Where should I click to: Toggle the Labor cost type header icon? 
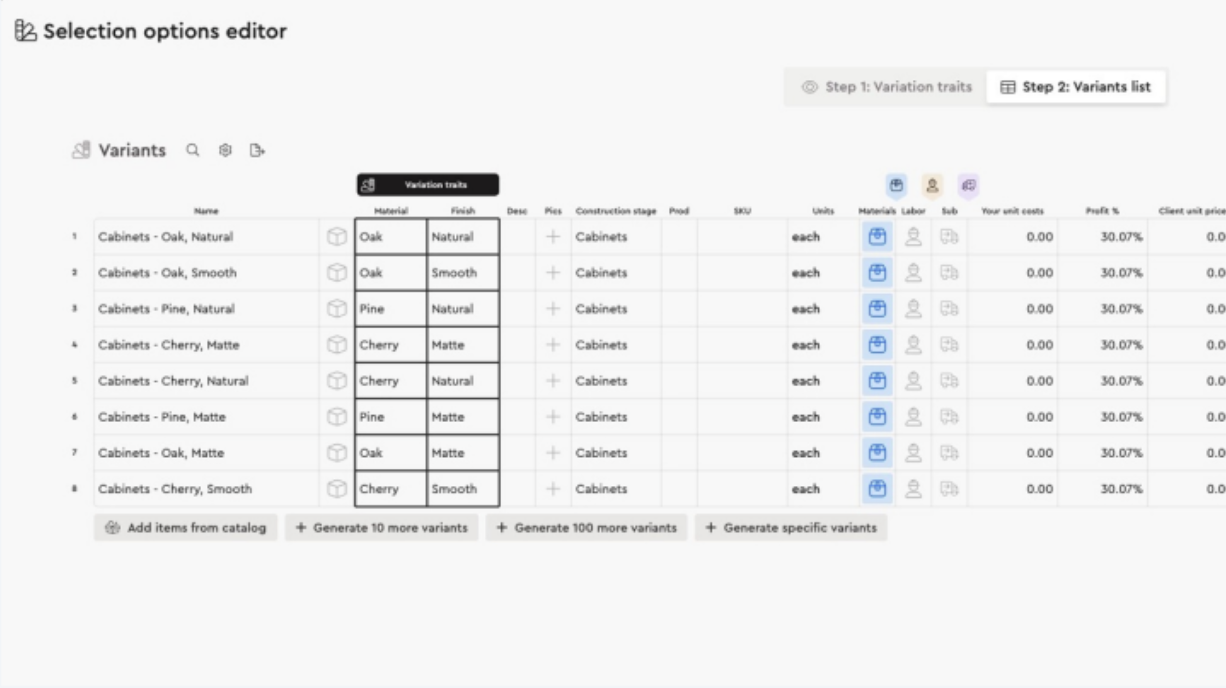932,185
